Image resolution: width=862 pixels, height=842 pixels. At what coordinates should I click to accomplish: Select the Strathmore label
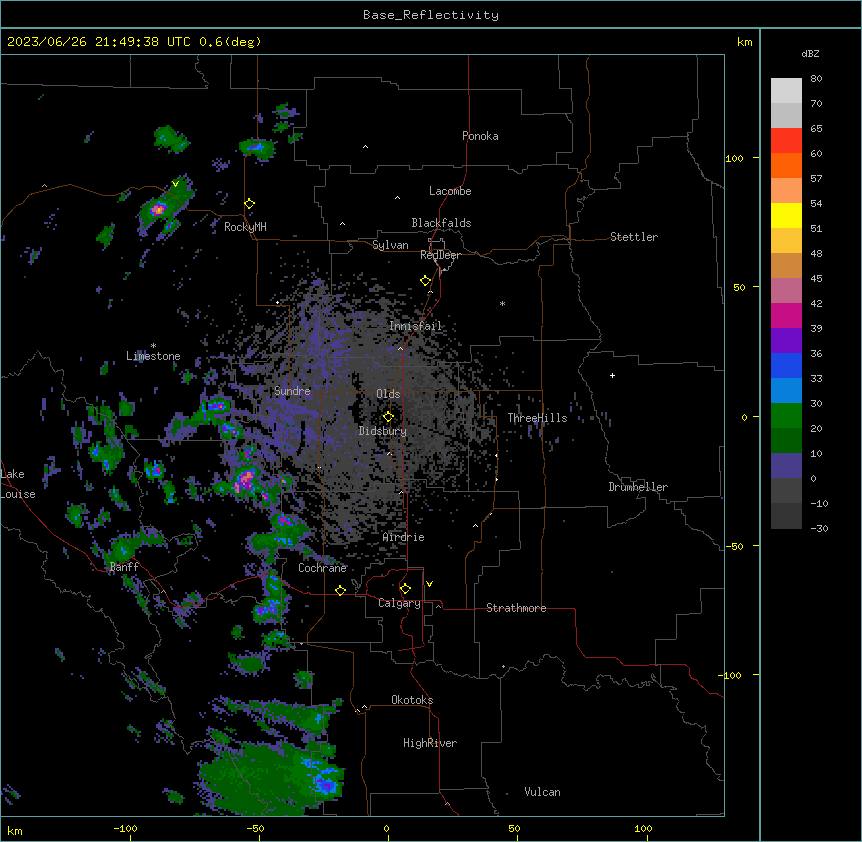(x=516, y=608)
